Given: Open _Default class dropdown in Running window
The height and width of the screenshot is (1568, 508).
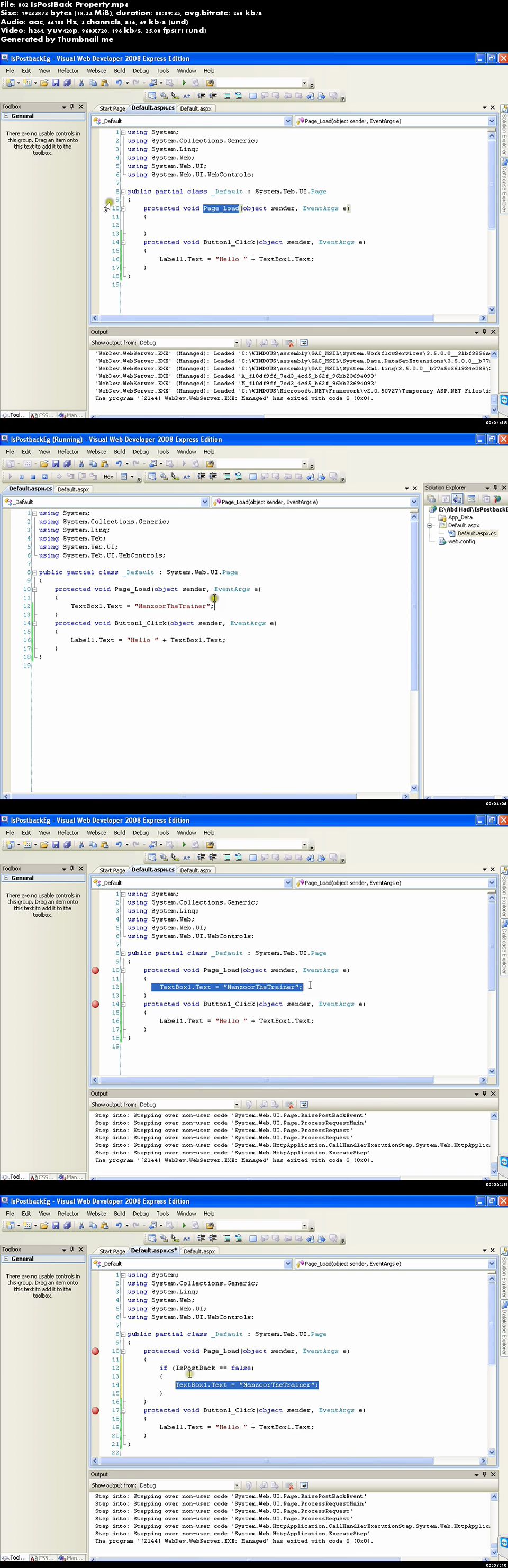Looking at the screenshot, I should pos(205,502).
